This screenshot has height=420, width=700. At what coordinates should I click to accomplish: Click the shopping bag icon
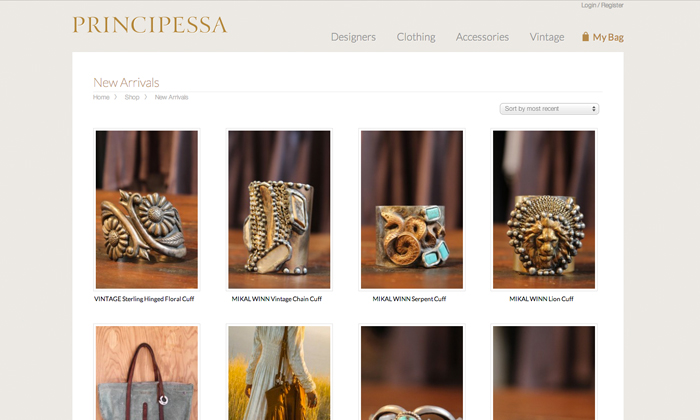(x=585, y=37)
